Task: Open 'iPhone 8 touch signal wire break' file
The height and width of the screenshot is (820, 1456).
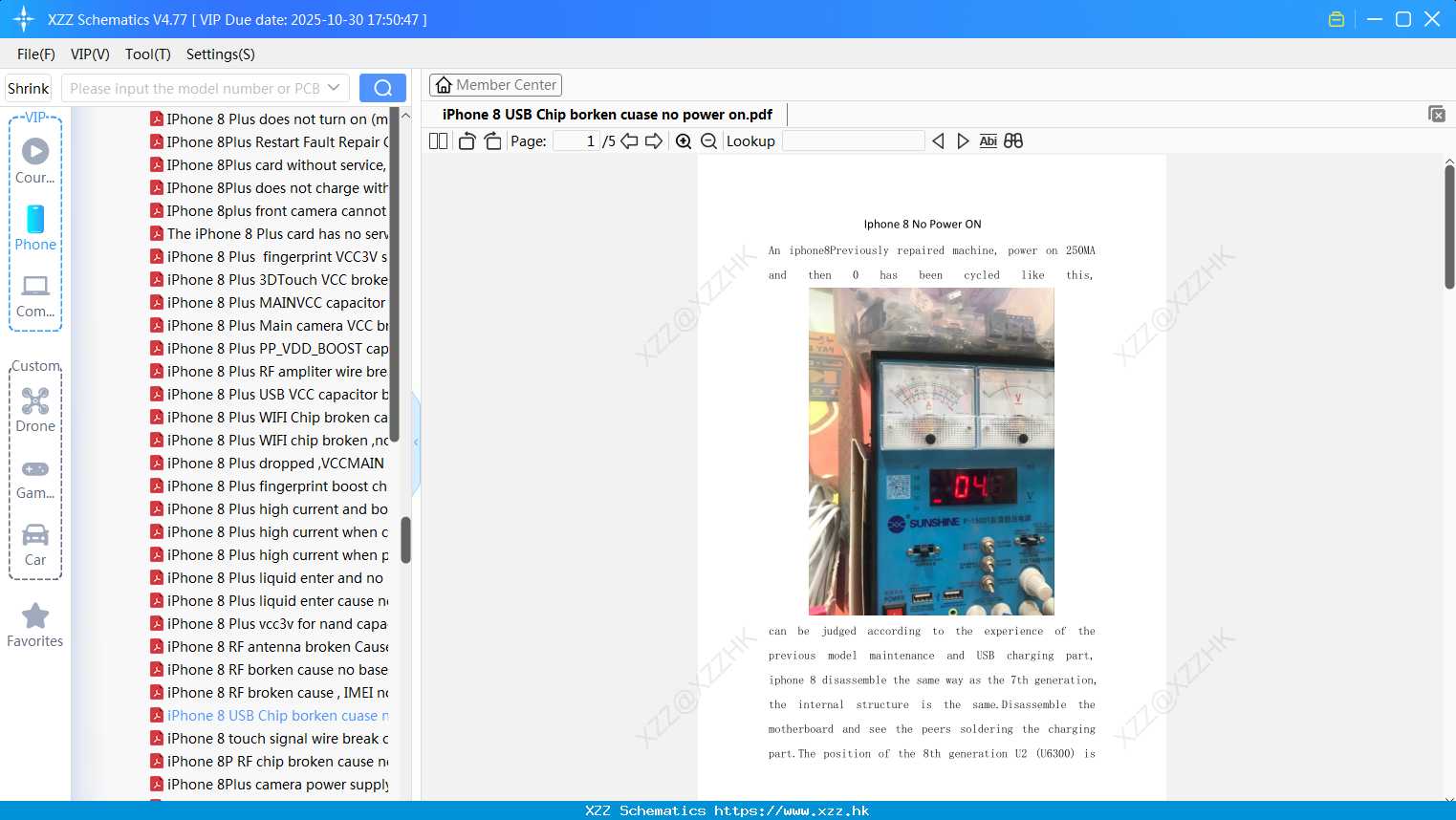Action: click(x=270, y=739)
